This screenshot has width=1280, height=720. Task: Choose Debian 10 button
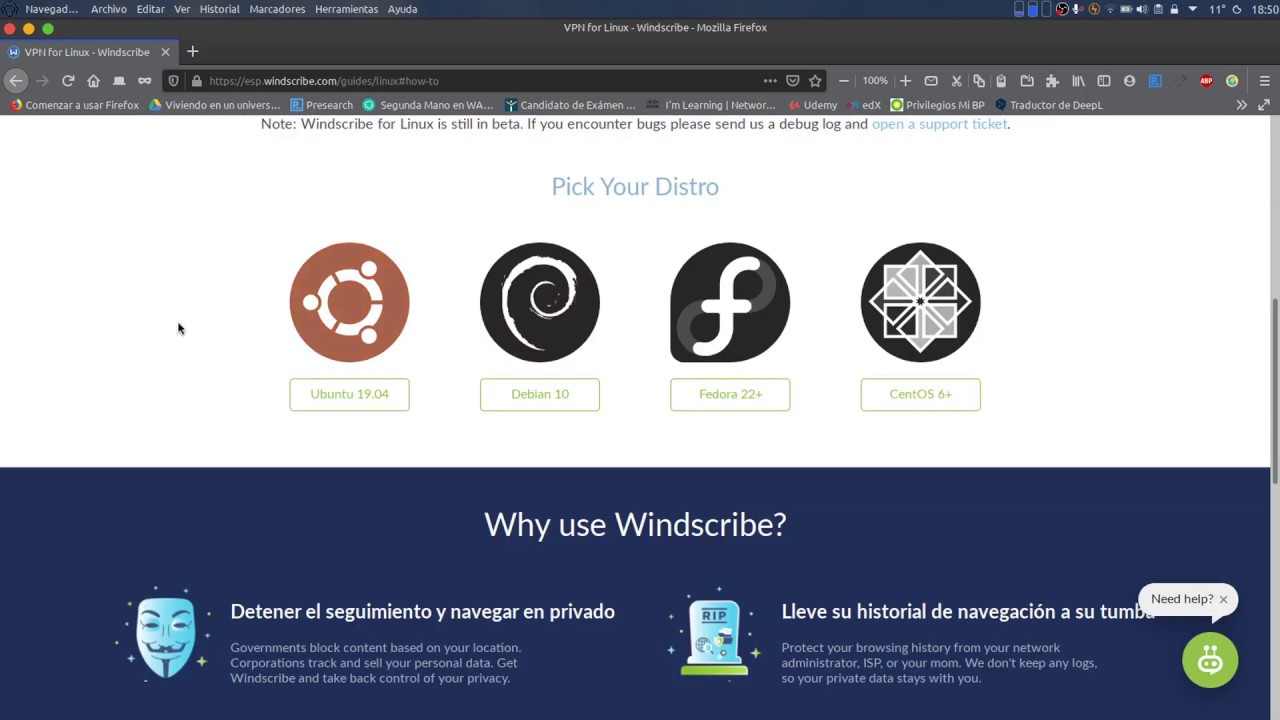pos(540,394)
